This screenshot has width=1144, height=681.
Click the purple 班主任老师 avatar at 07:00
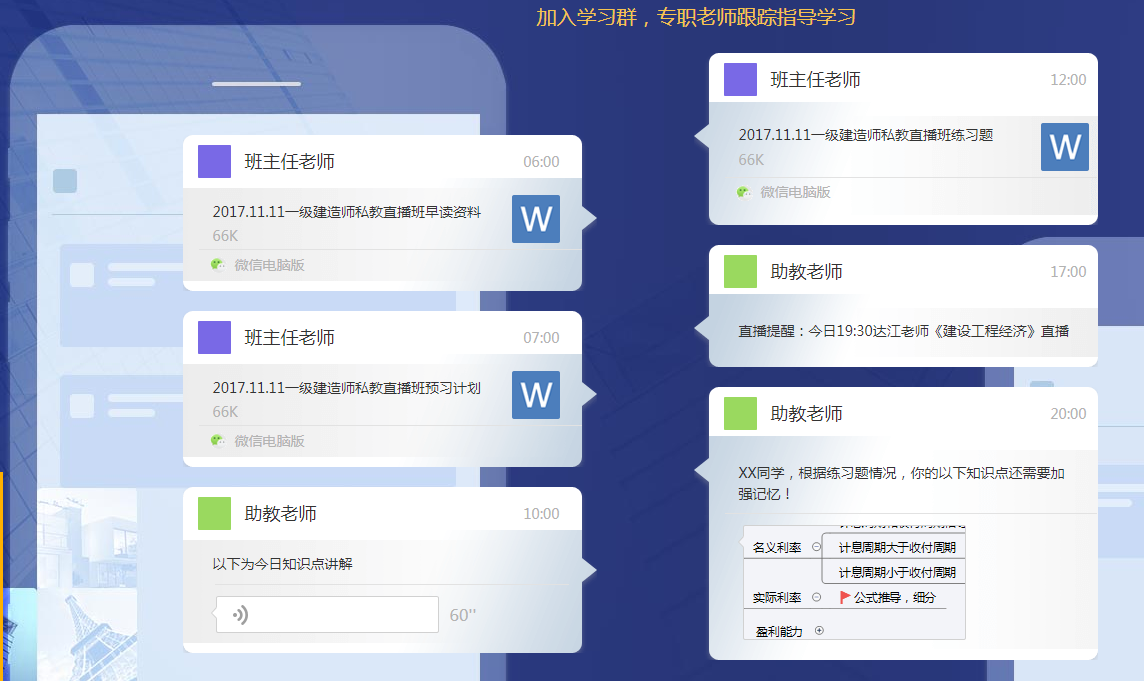pos(214,338)
